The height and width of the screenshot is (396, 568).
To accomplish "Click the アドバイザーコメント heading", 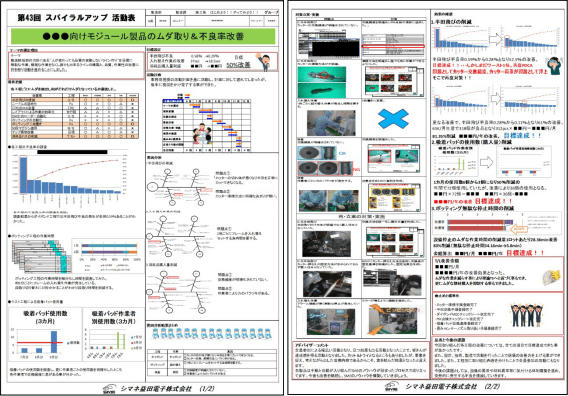I will pyautogui.click(x=312, y=345).
